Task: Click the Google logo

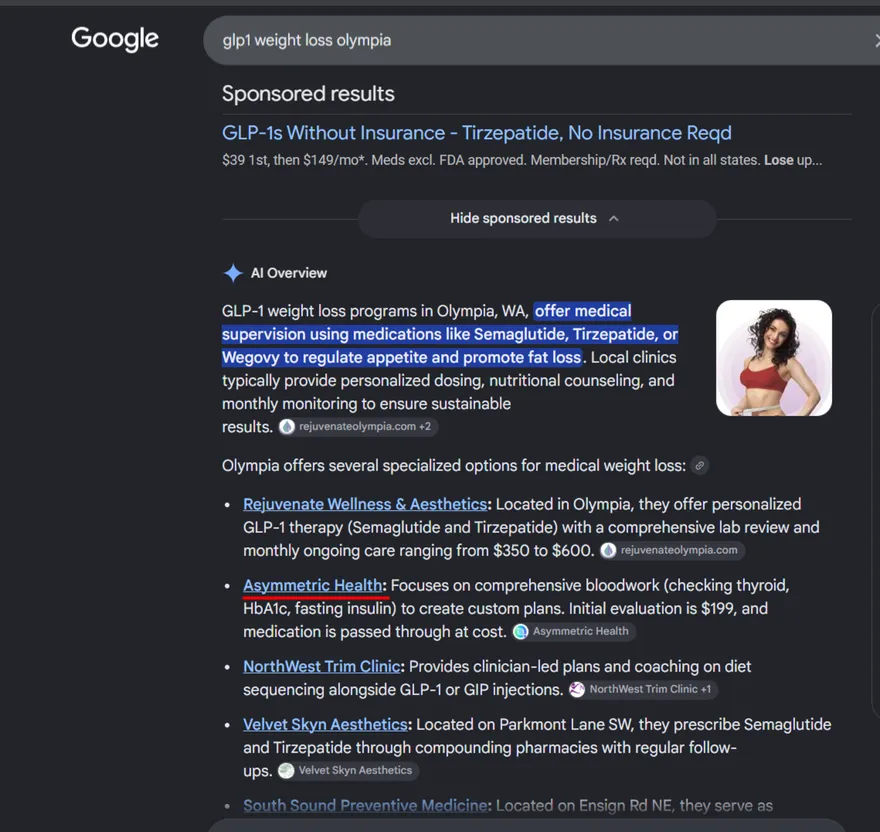Action: pyautogui.click(x=114, y=39)
